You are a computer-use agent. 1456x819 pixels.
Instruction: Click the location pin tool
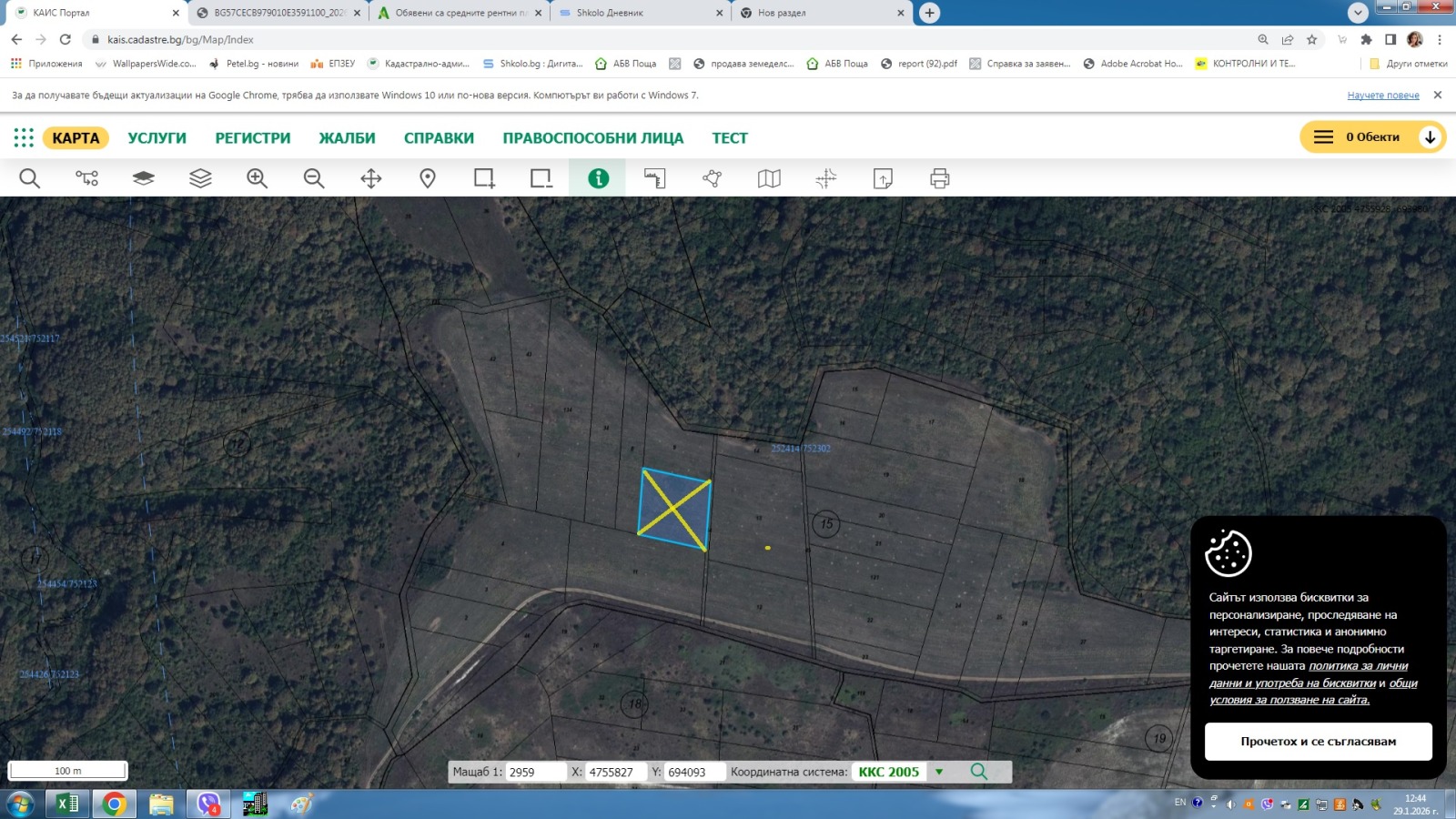[428, 178]
